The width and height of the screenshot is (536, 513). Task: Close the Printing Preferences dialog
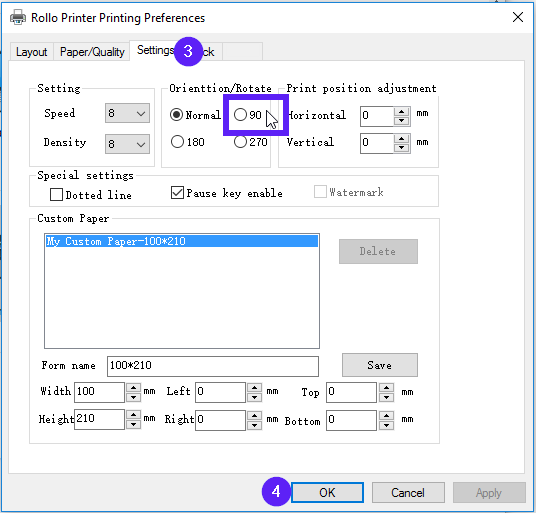point(518,17)
